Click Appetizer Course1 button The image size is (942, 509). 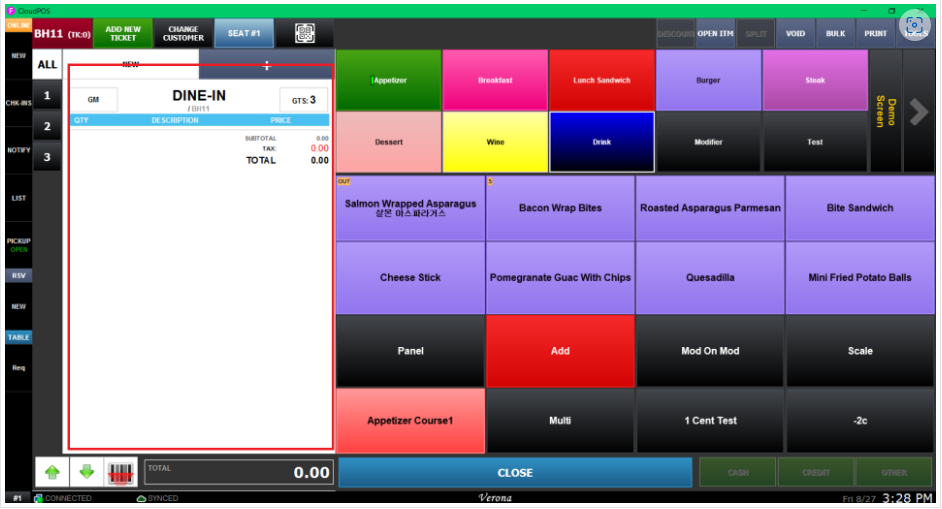pyautogui.click(x=410, y=421)
